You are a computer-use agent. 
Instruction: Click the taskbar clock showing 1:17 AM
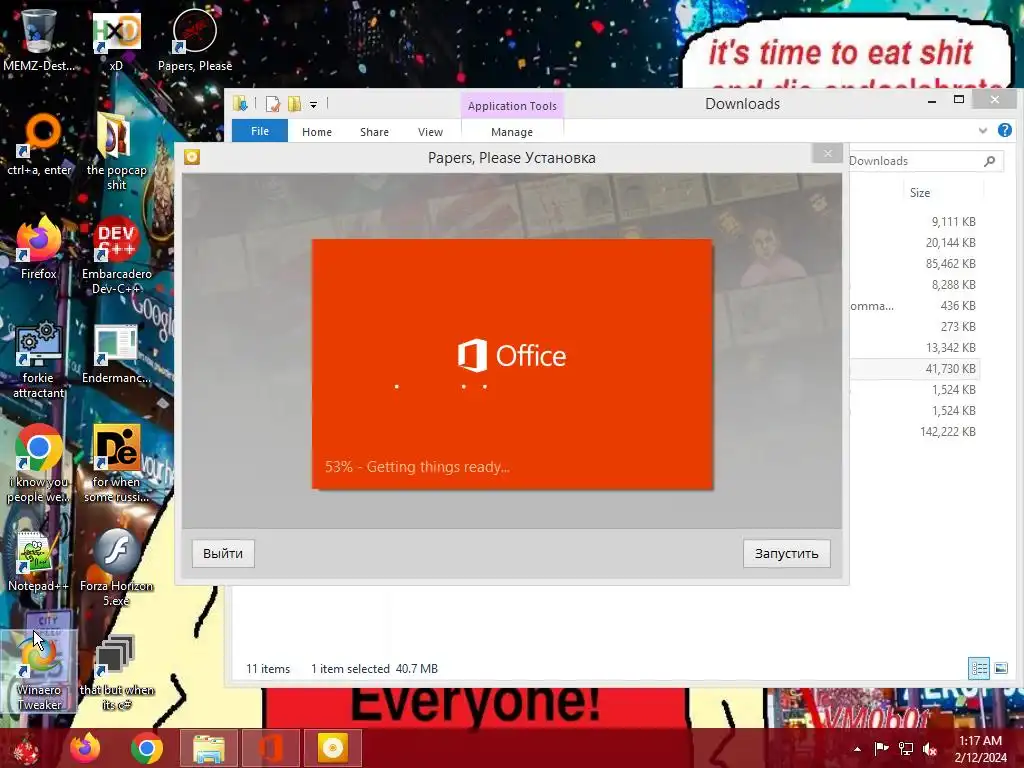(x=980, y=749)
